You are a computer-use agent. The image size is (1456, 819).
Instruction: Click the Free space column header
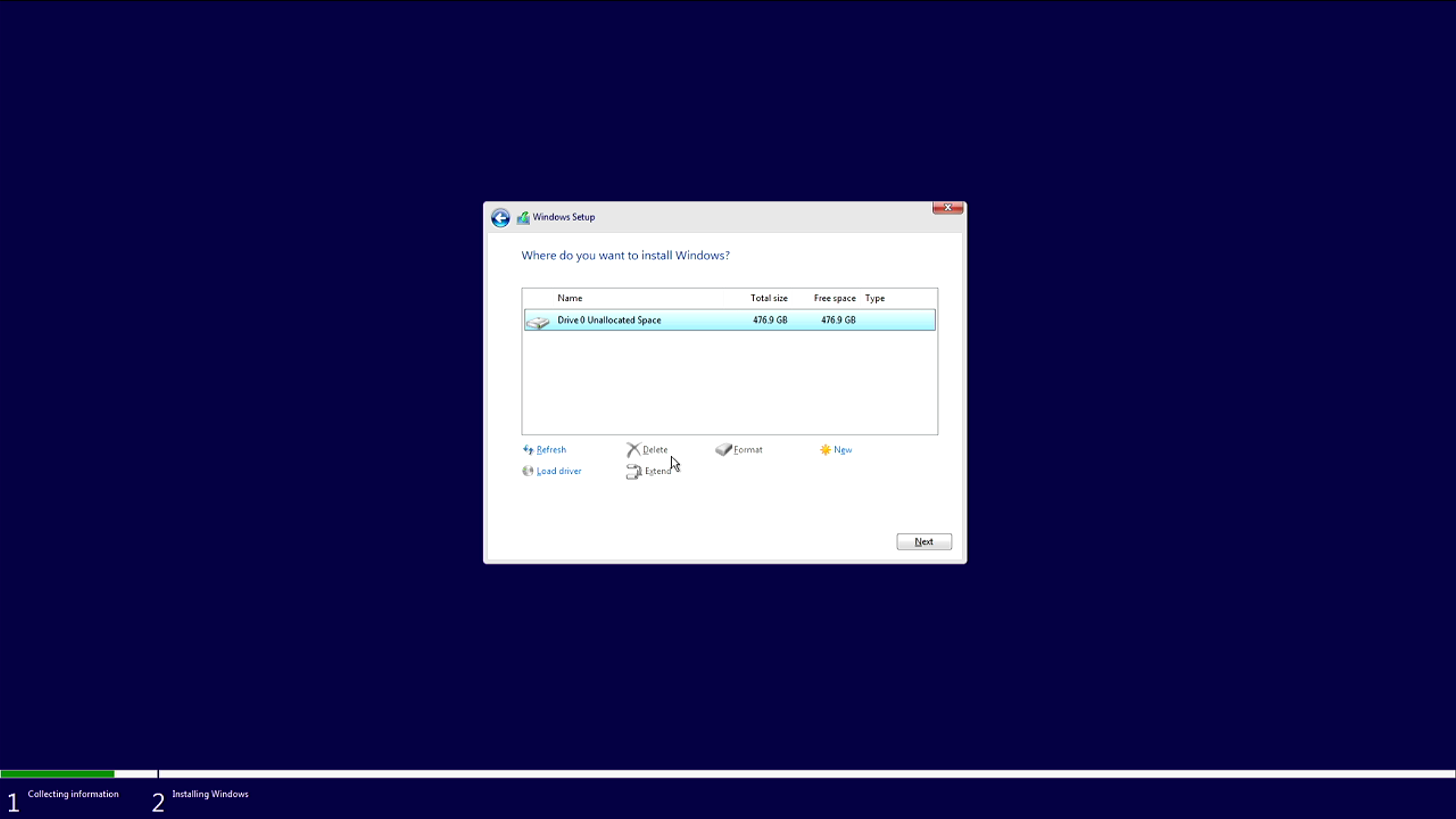point(834,298)
